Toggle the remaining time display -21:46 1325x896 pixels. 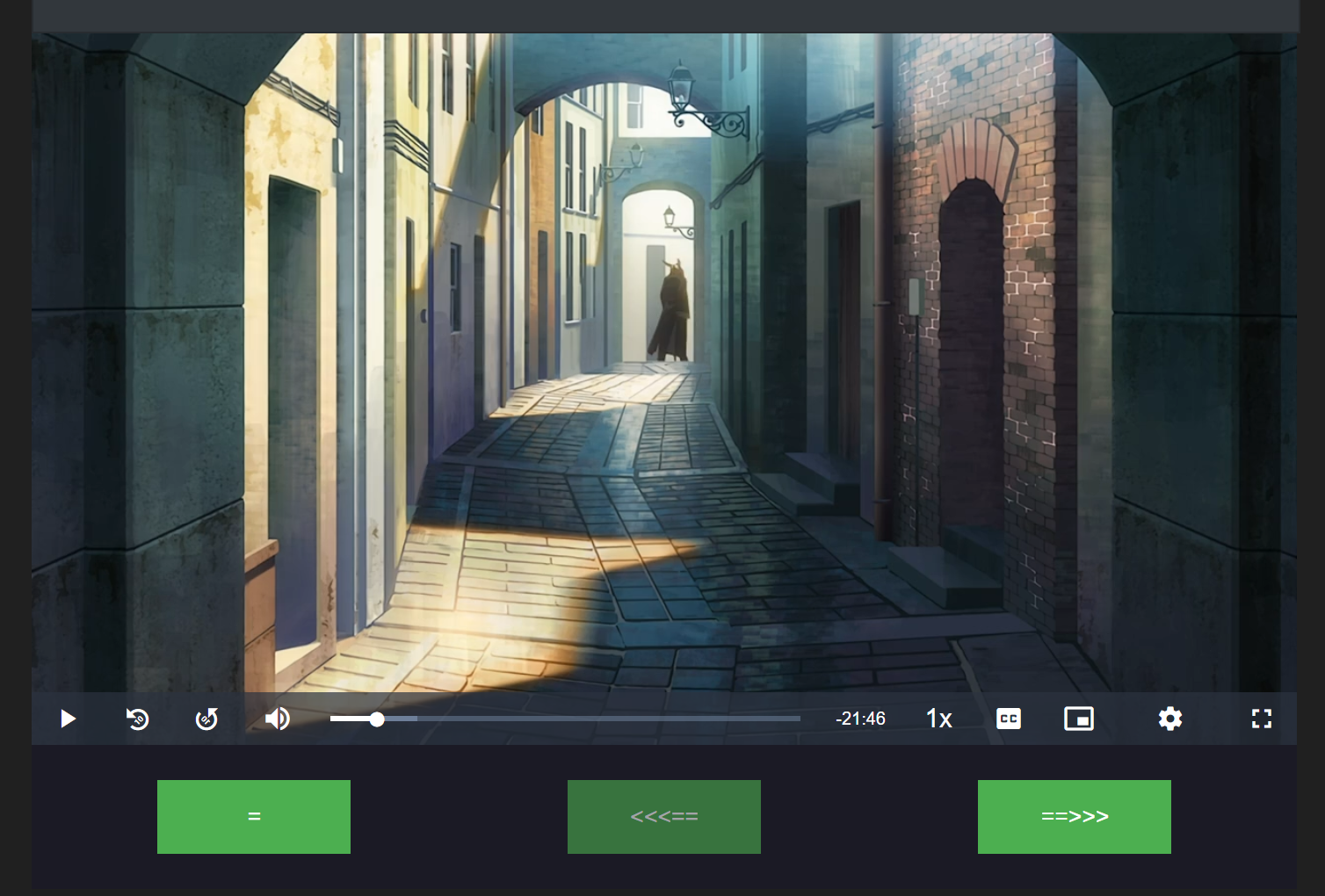tap(860, 719)
